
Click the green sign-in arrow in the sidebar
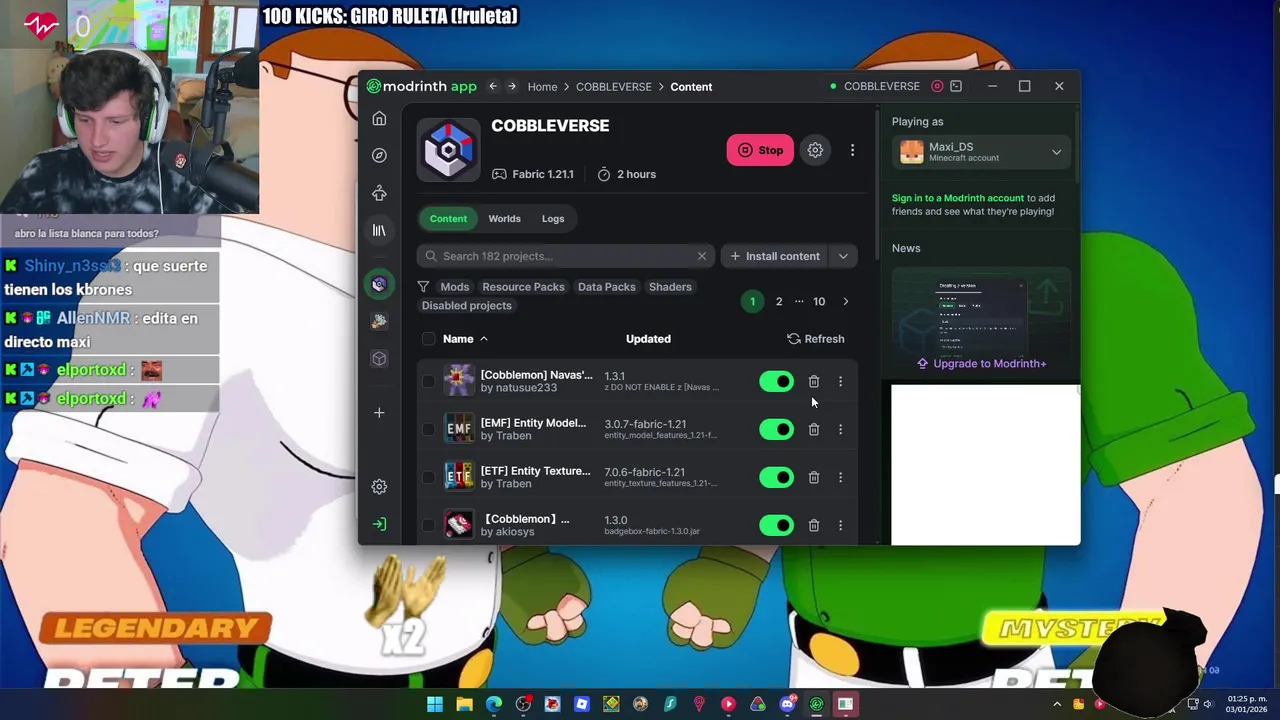379,524
